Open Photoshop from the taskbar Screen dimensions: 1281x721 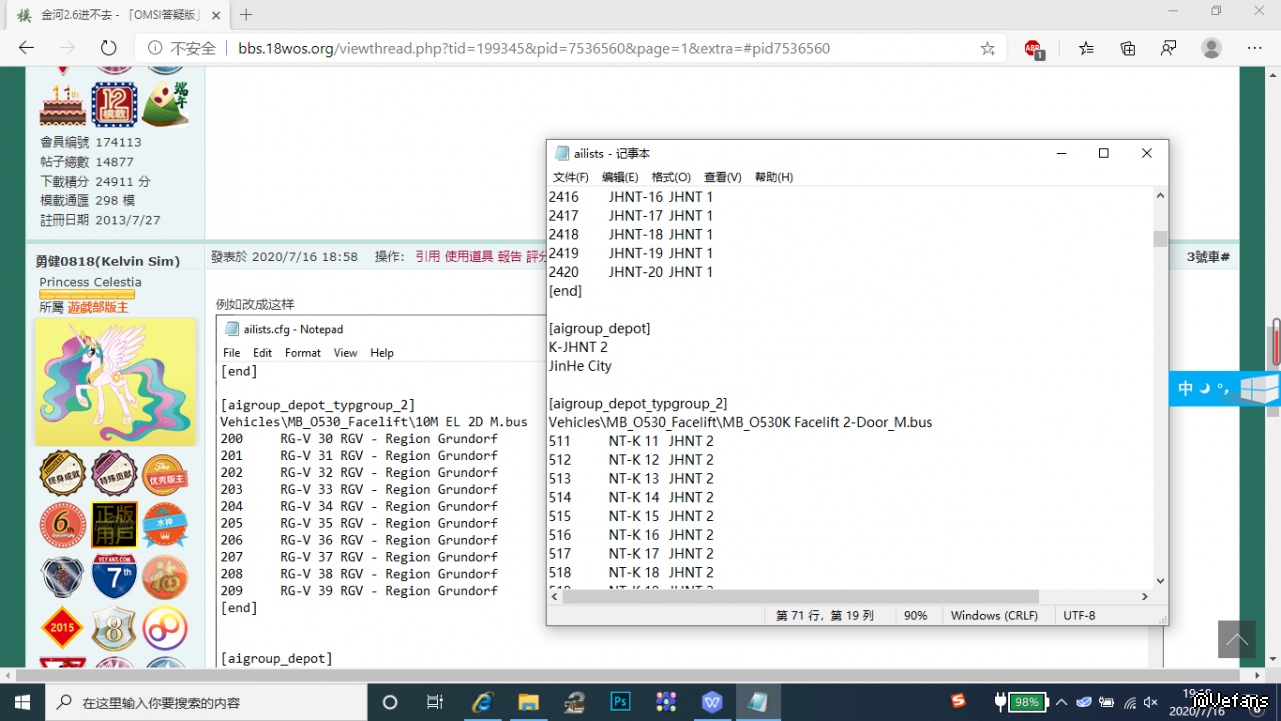620,702
